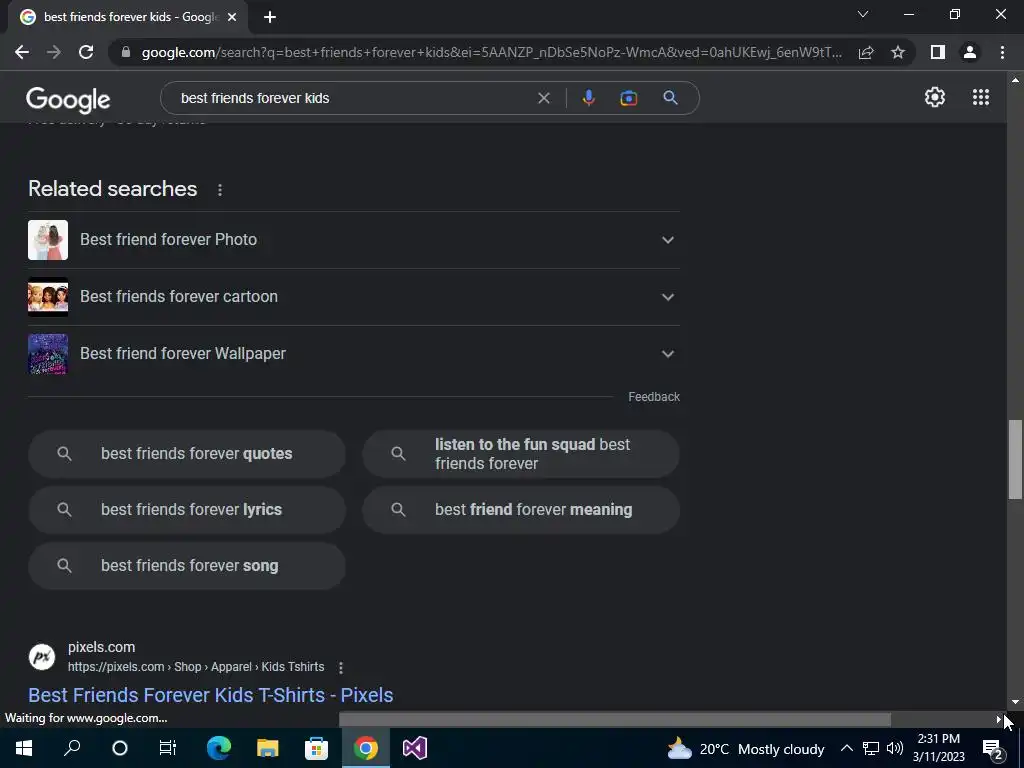Open Chrome three-dot menu

1002,52
